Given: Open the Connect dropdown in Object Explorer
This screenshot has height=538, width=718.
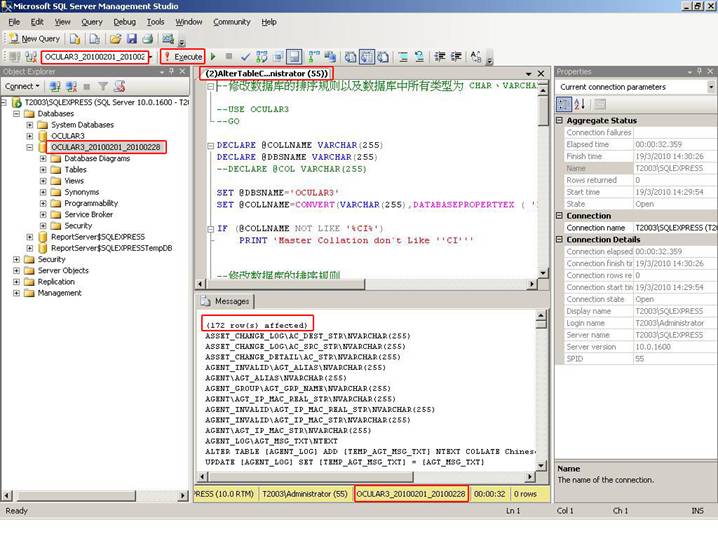Looking at the screenshot, I should (22, 87).
